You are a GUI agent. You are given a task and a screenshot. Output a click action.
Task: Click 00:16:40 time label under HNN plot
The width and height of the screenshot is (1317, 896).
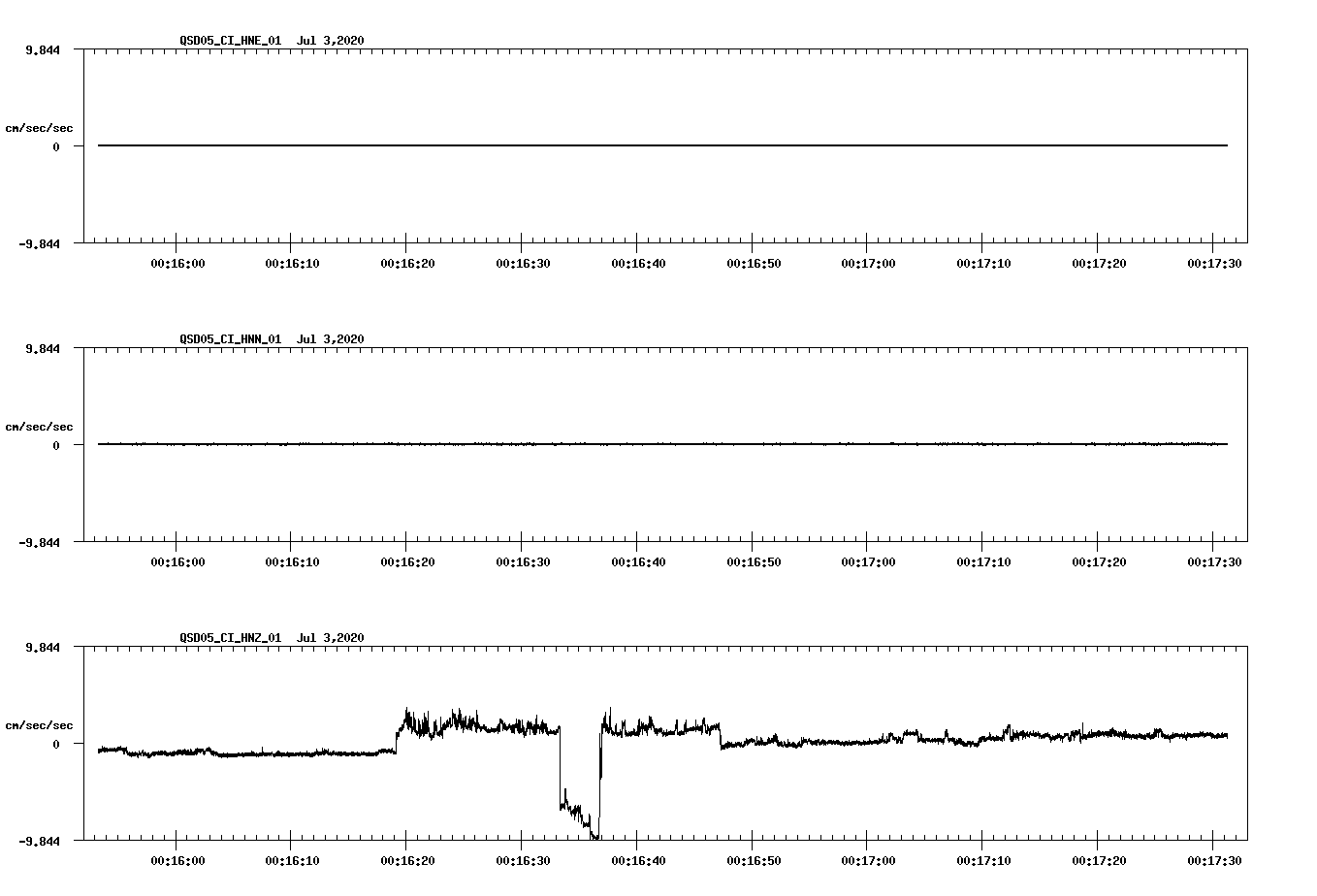(637, 561)
